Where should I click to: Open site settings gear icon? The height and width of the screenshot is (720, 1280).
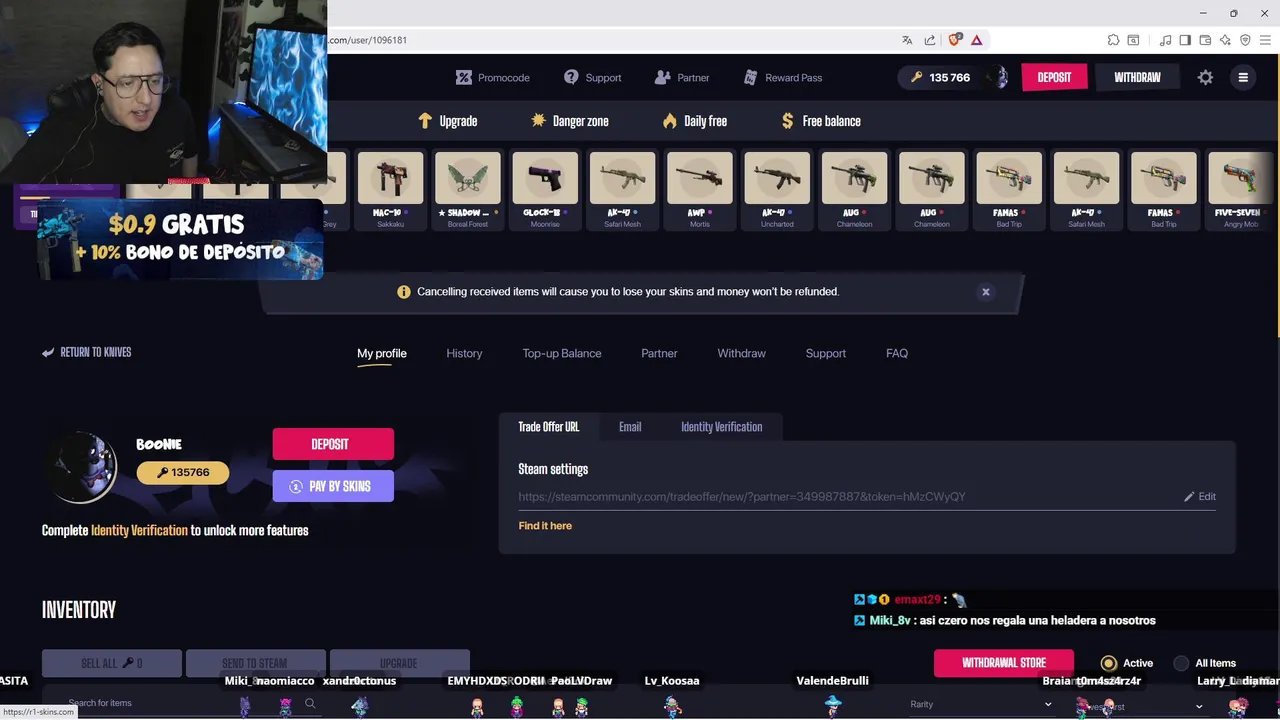(x=1205, y=77)
